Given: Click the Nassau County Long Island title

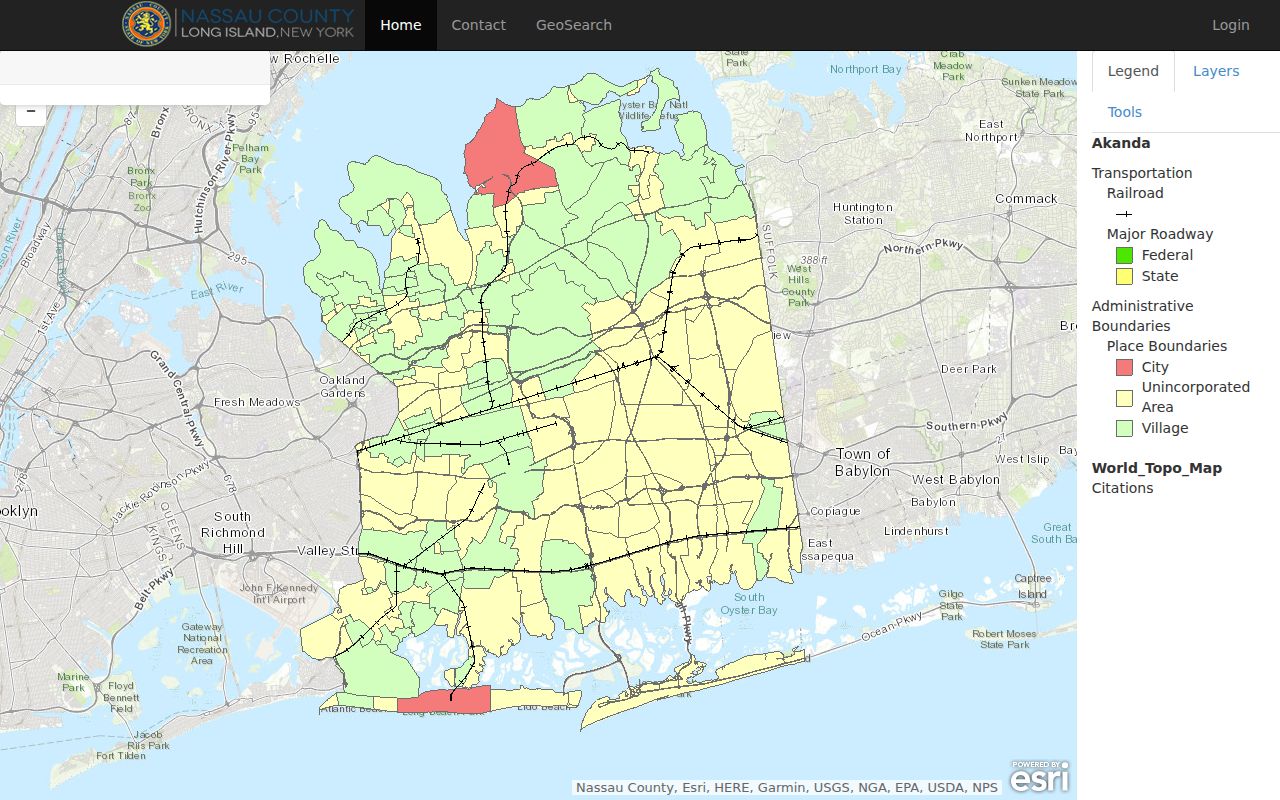Looking at the screenshot, I should pyautogui.click(x=267, y=24).
